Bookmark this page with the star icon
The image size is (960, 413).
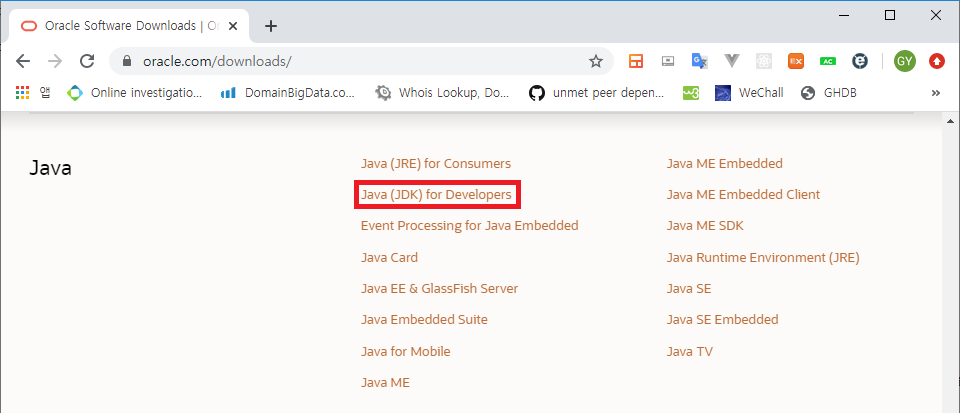click(596, 61)
